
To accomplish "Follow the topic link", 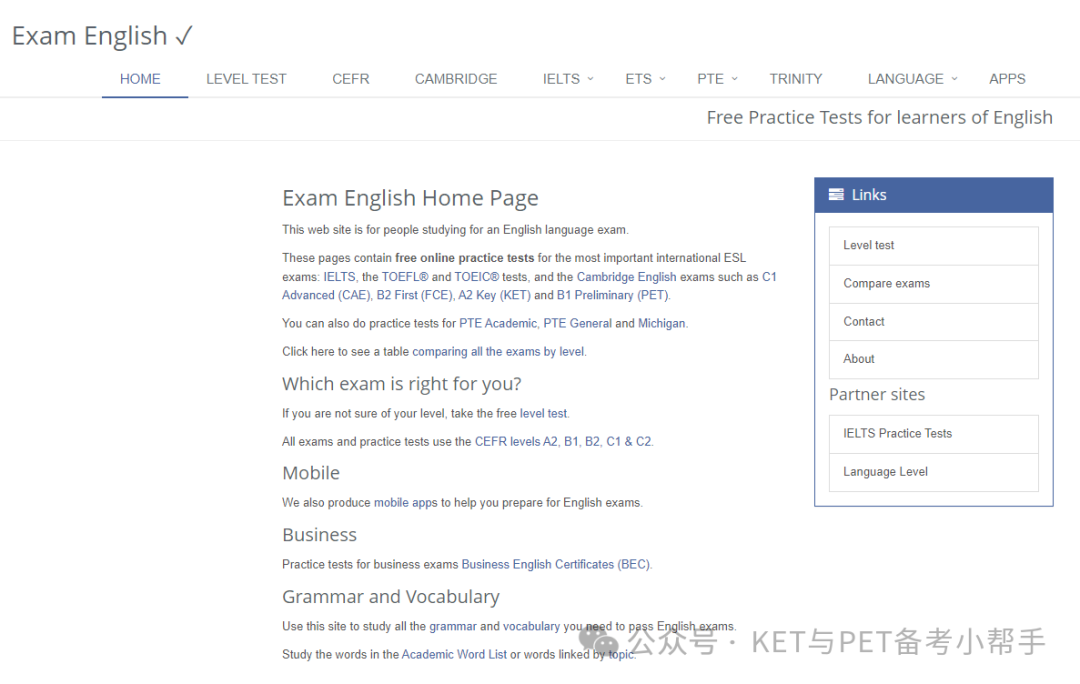I will pyautogui.click(x=621, y=655).
